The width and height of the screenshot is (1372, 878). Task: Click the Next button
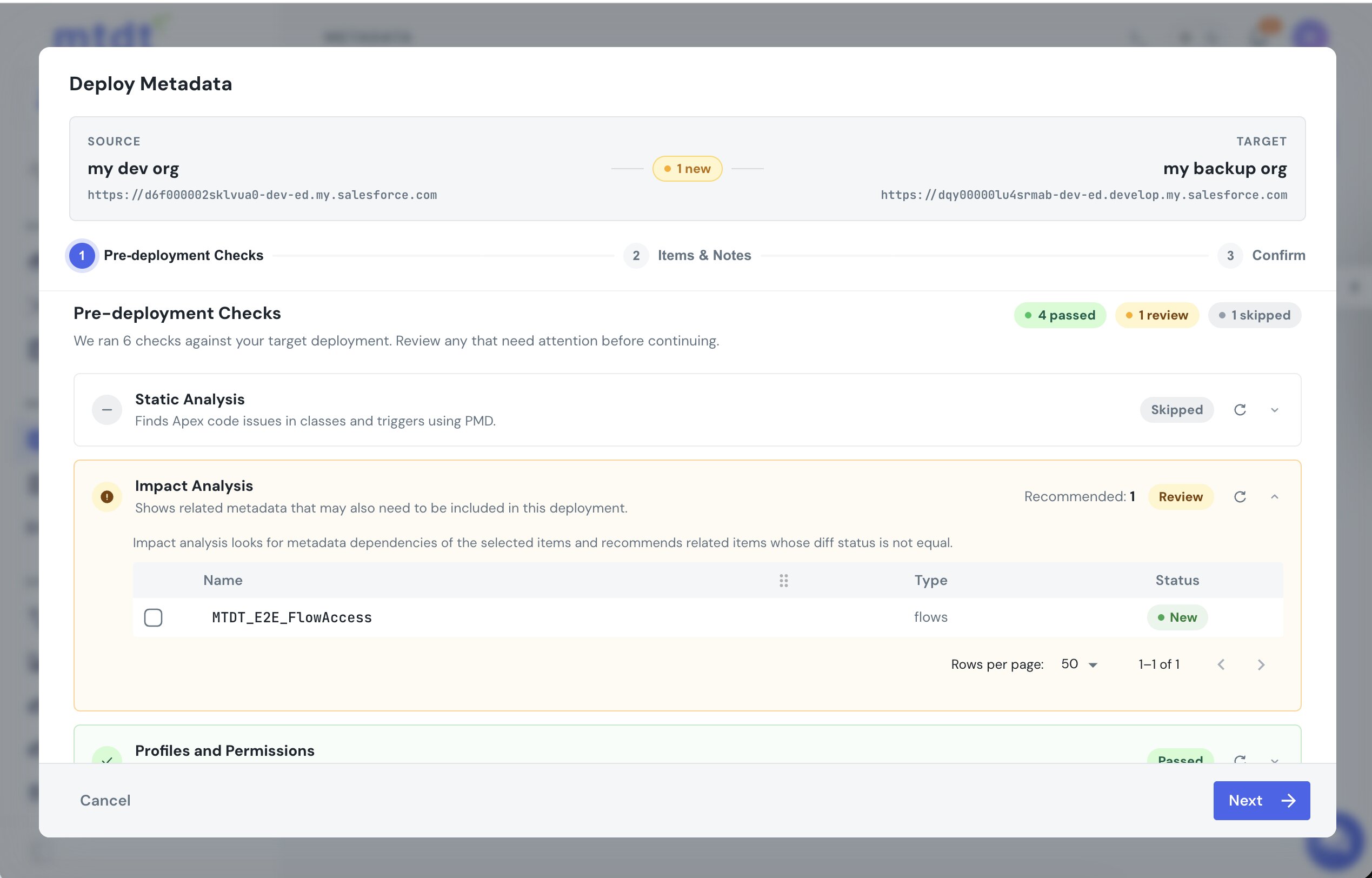pyautogui.click(x=1261, y=801)
